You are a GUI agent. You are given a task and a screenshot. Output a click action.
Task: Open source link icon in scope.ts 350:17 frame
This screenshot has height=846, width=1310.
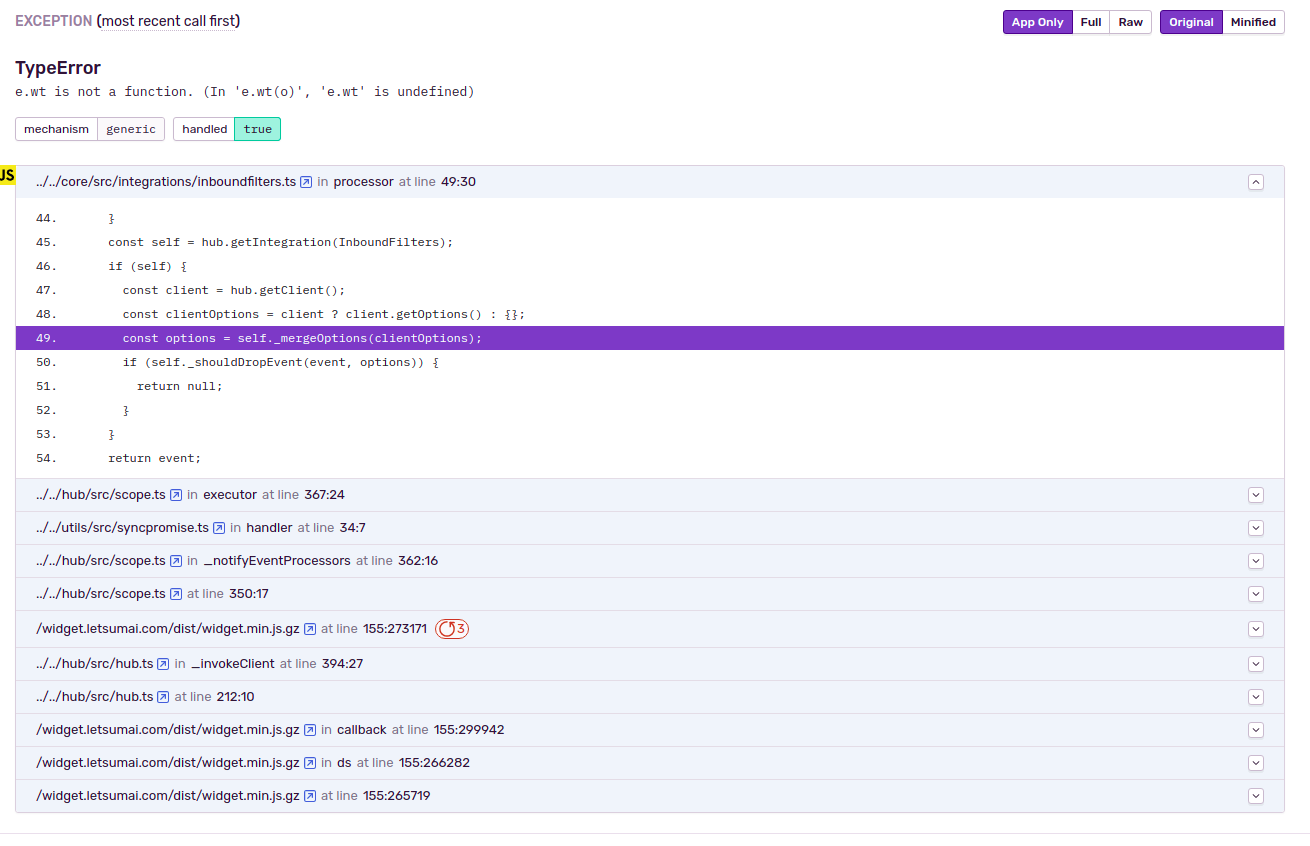coord(176,594)
